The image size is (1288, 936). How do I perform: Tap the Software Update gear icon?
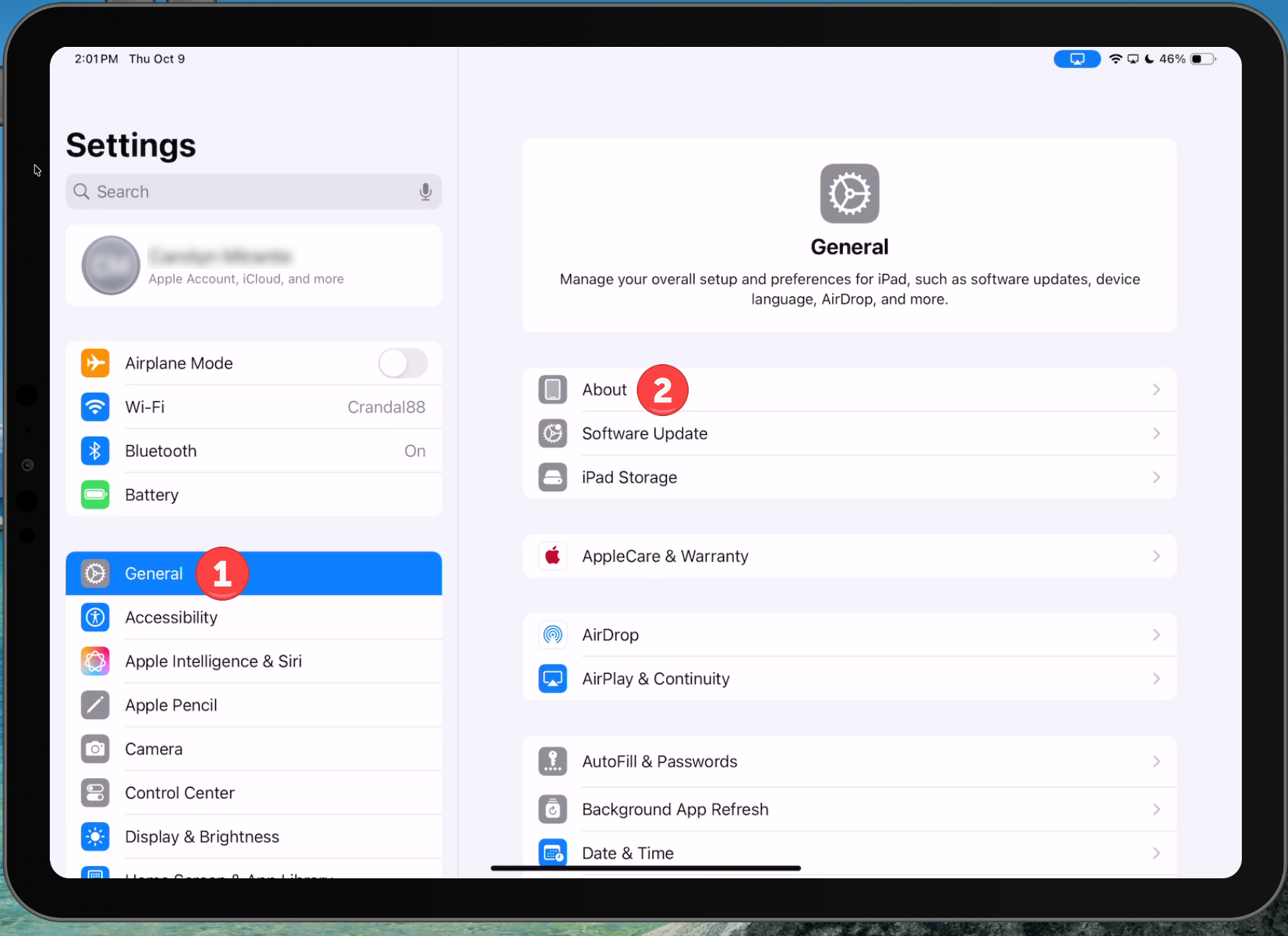point(553,433)
